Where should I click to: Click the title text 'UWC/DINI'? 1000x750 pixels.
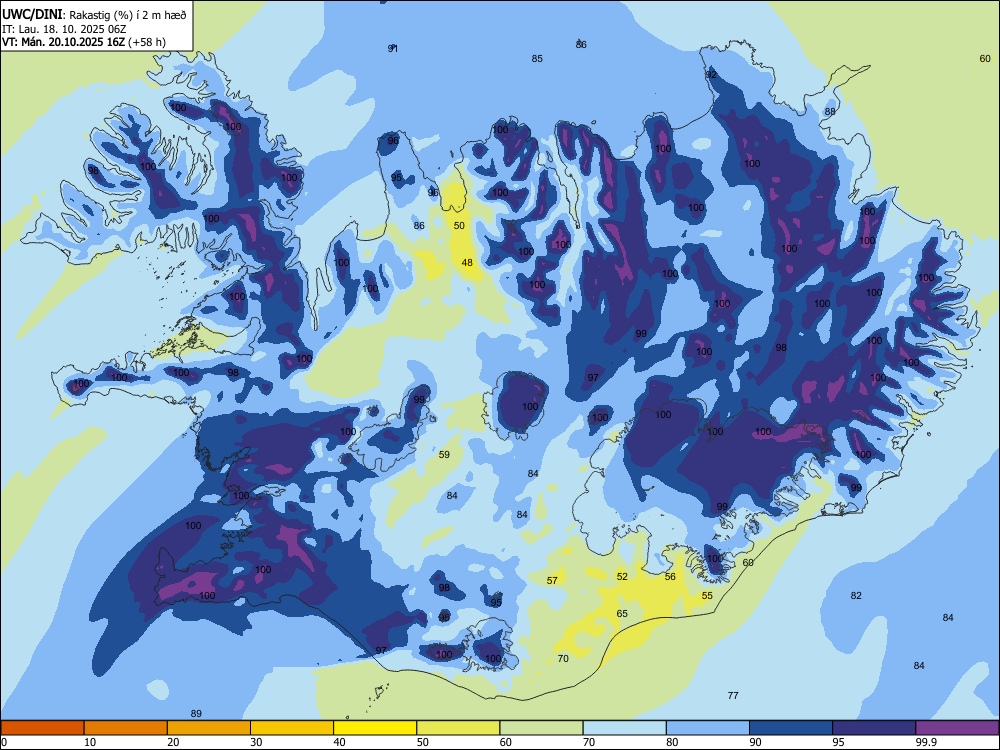[32, 15]
